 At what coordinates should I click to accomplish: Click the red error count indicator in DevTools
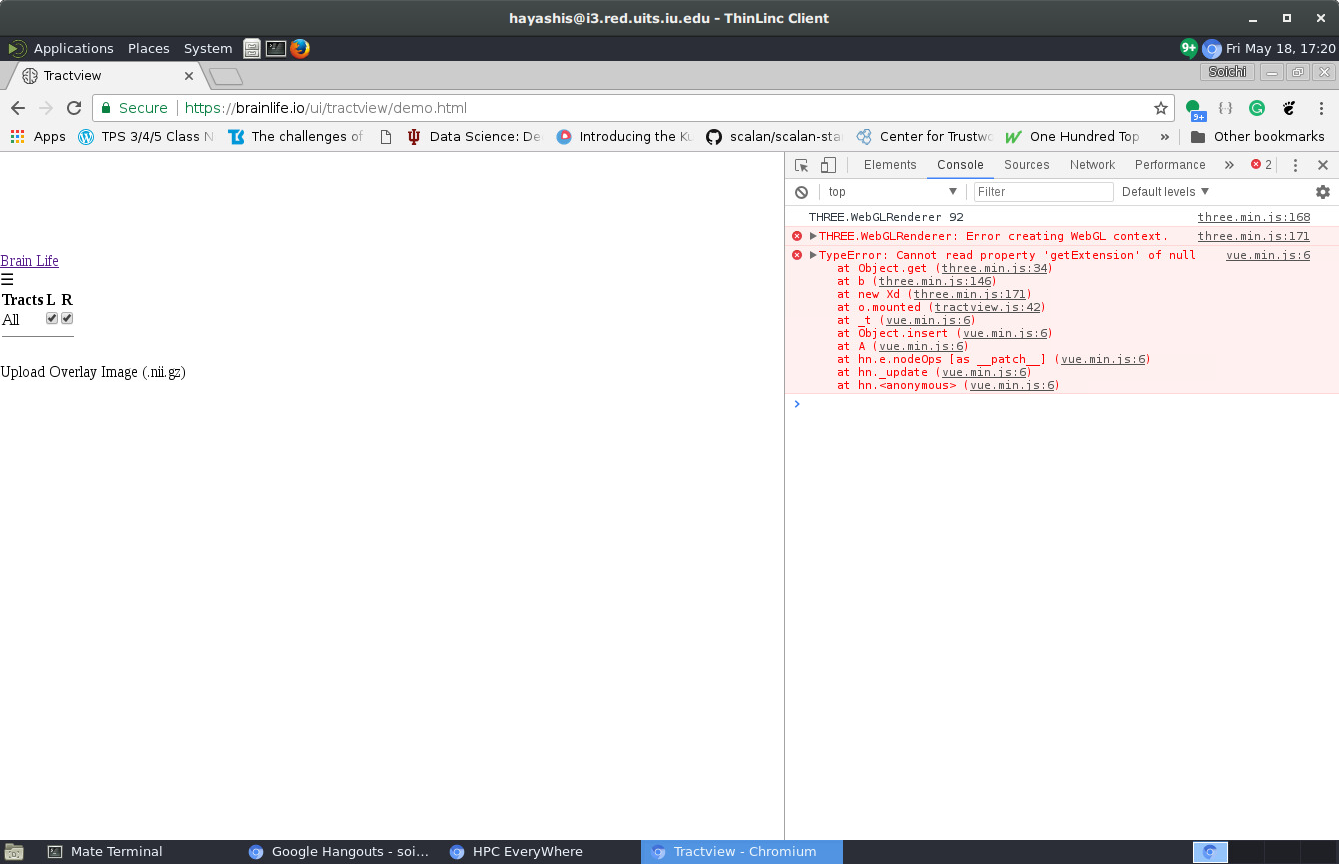coord(1262,165)
